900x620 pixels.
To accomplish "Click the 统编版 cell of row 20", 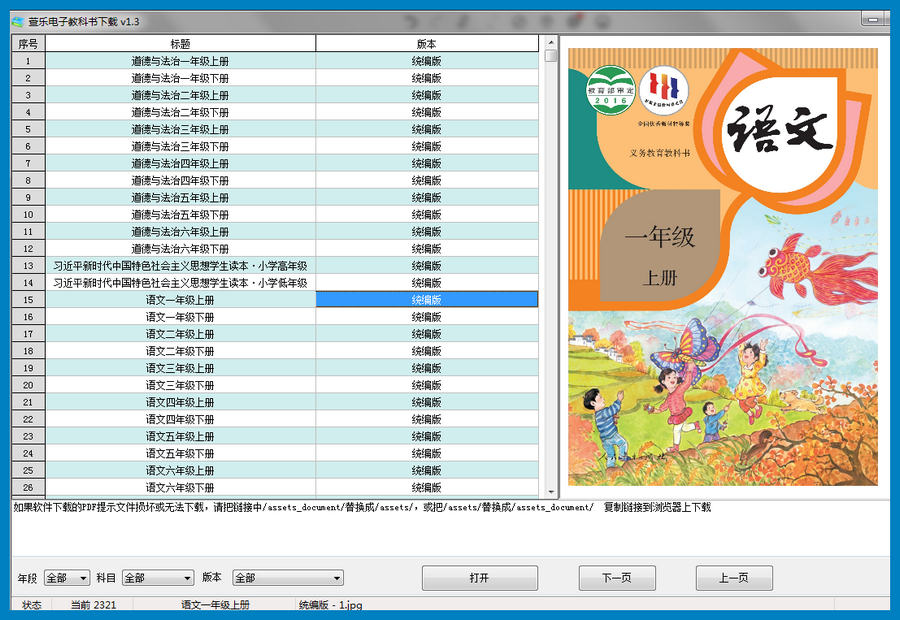I will pyautogui.click(x=426, y=385).
